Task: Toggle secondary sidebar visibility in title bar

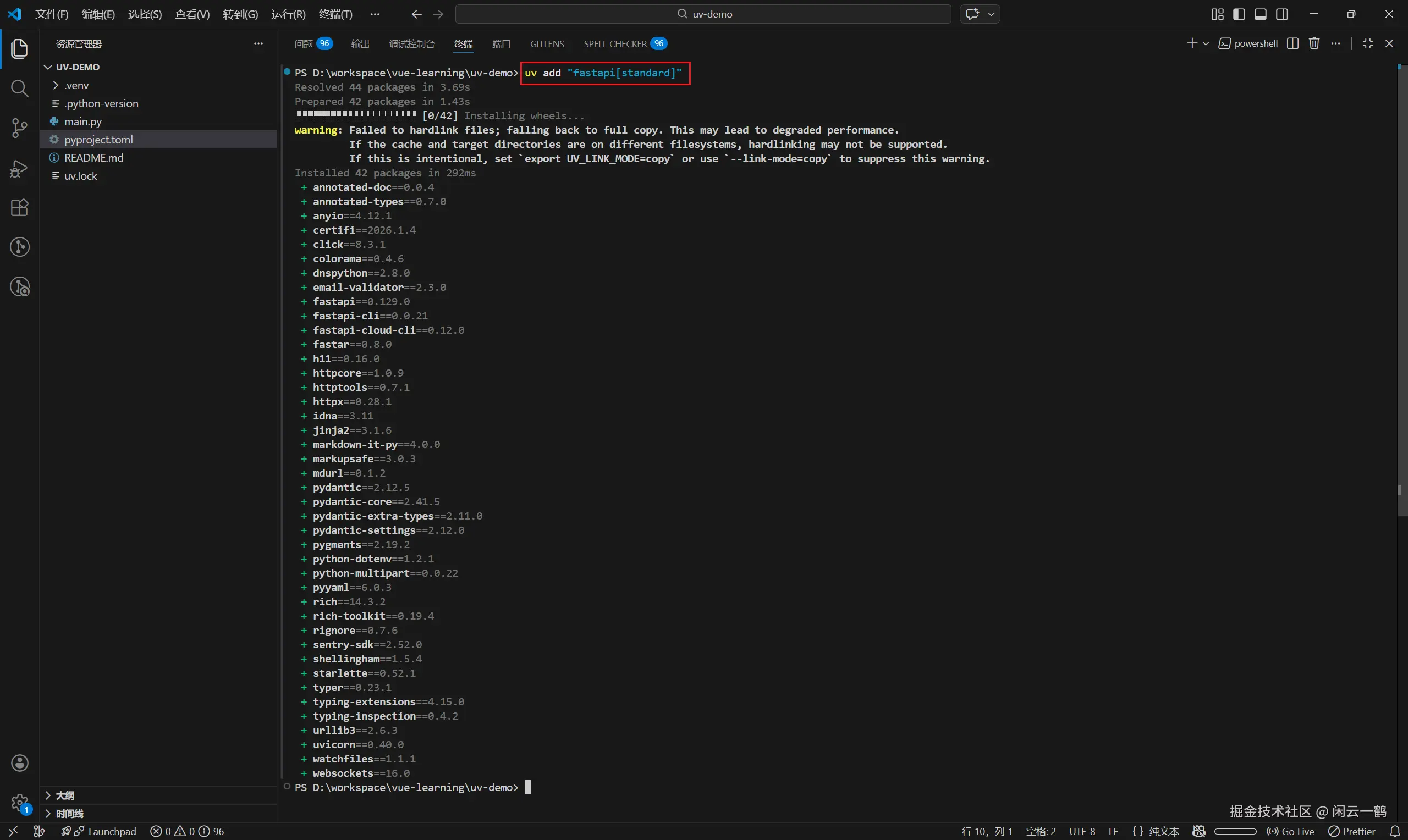Action: [x=1282, y=14]
